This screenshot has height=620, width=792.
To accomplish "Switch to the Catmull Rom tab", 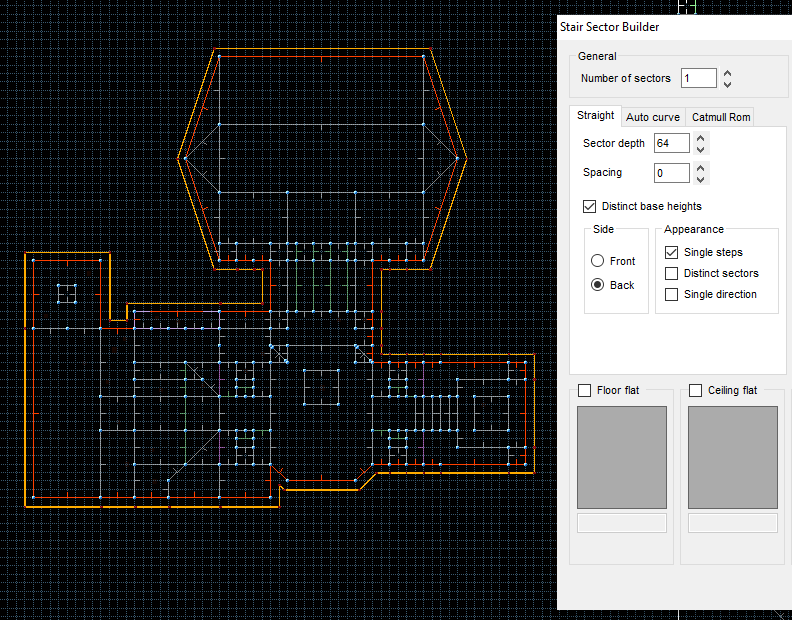I will [x=721, y=117].
